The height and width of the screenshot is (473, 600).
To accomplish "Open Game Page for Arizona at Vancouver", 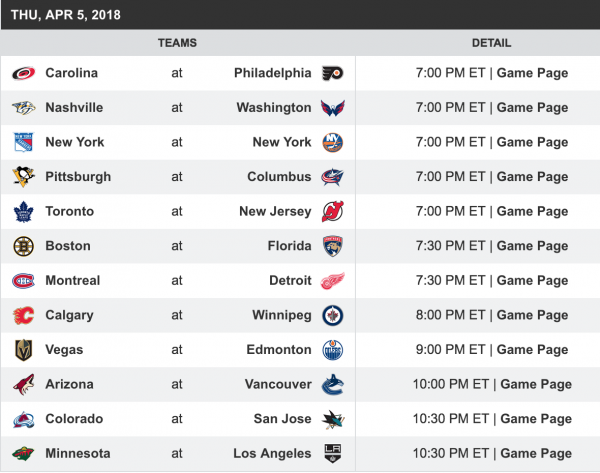I will point(536,384).
